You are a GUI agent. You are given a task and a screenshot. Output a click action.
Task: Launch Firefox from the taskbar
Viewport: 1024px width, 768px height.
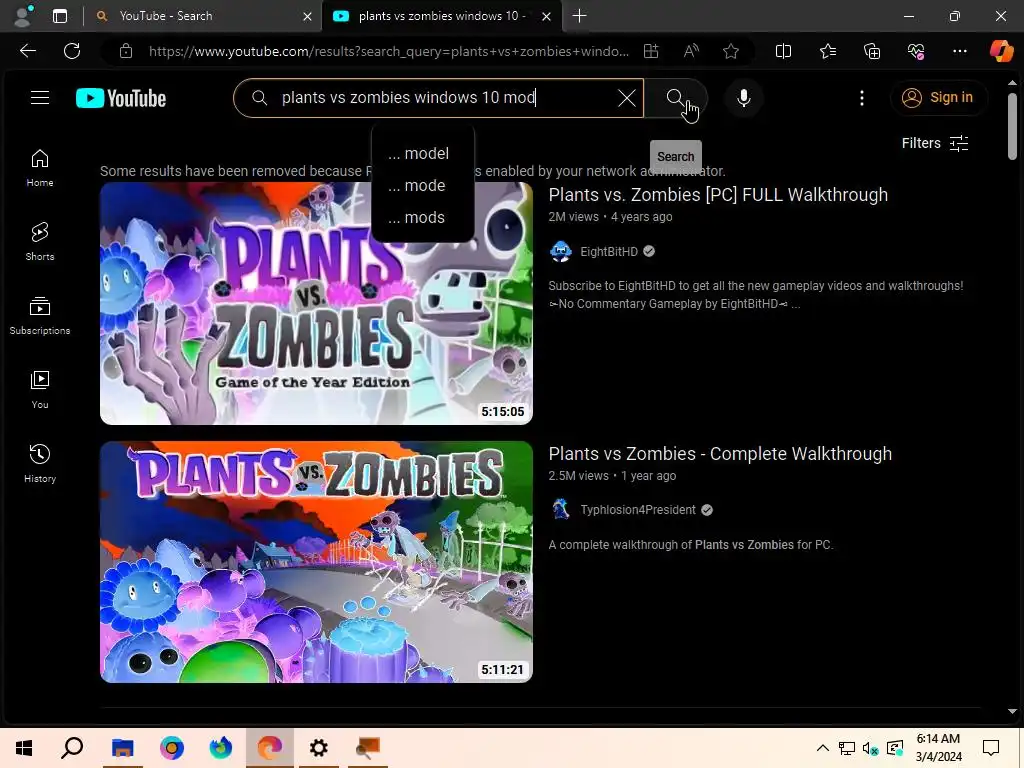[x=221, y=748]
